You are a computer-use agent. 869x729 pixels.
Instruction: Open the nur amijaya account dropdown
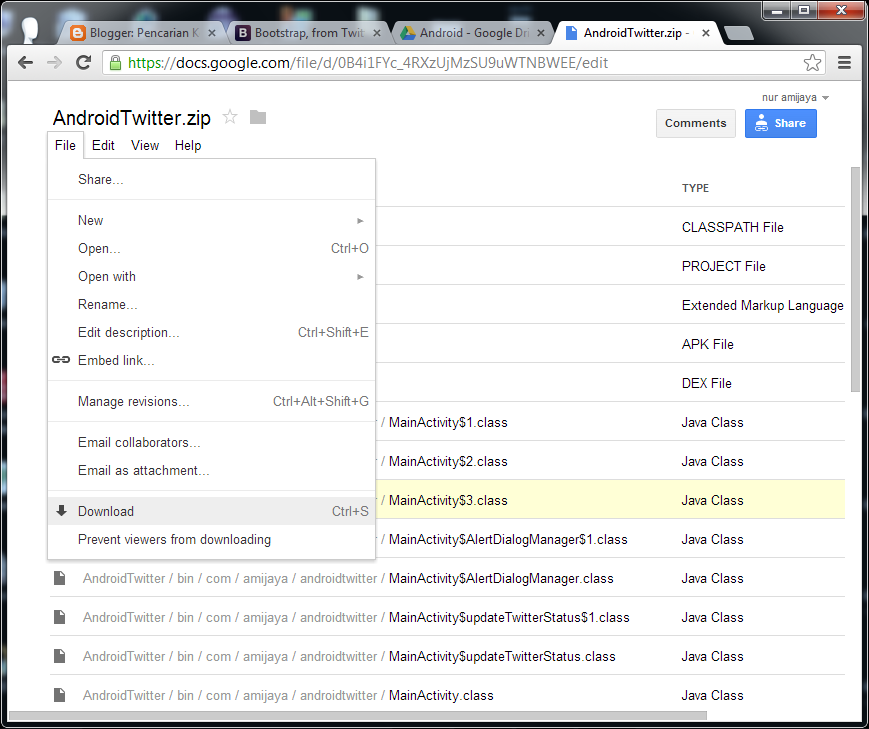(x=795, y=98)
